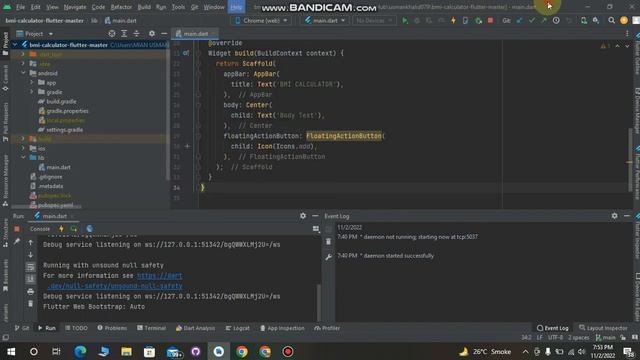Collapse the lib folder

tap(23, 158)
